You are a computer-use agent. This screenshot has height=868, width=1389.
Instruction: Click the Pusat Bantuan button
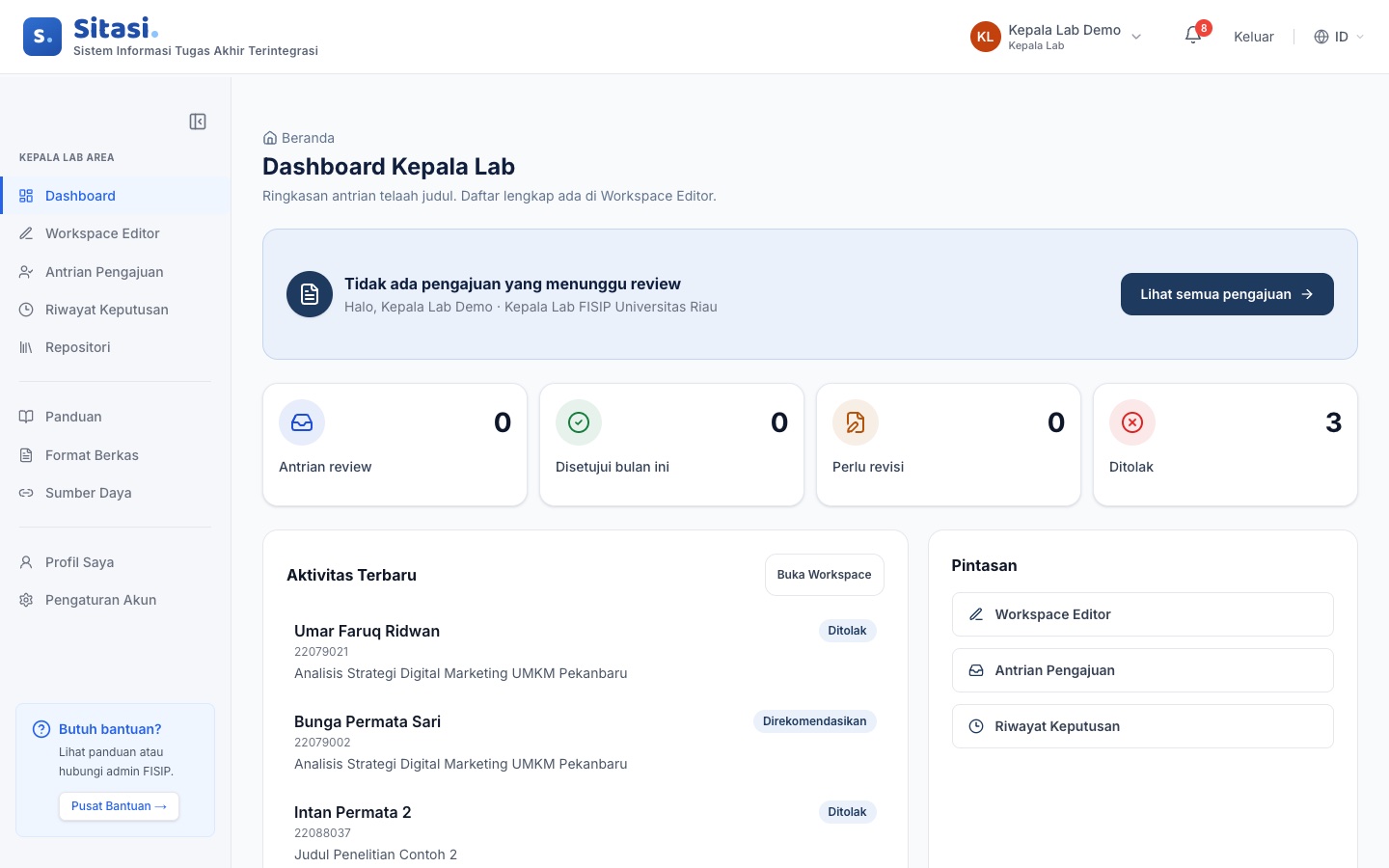point(119,806)
